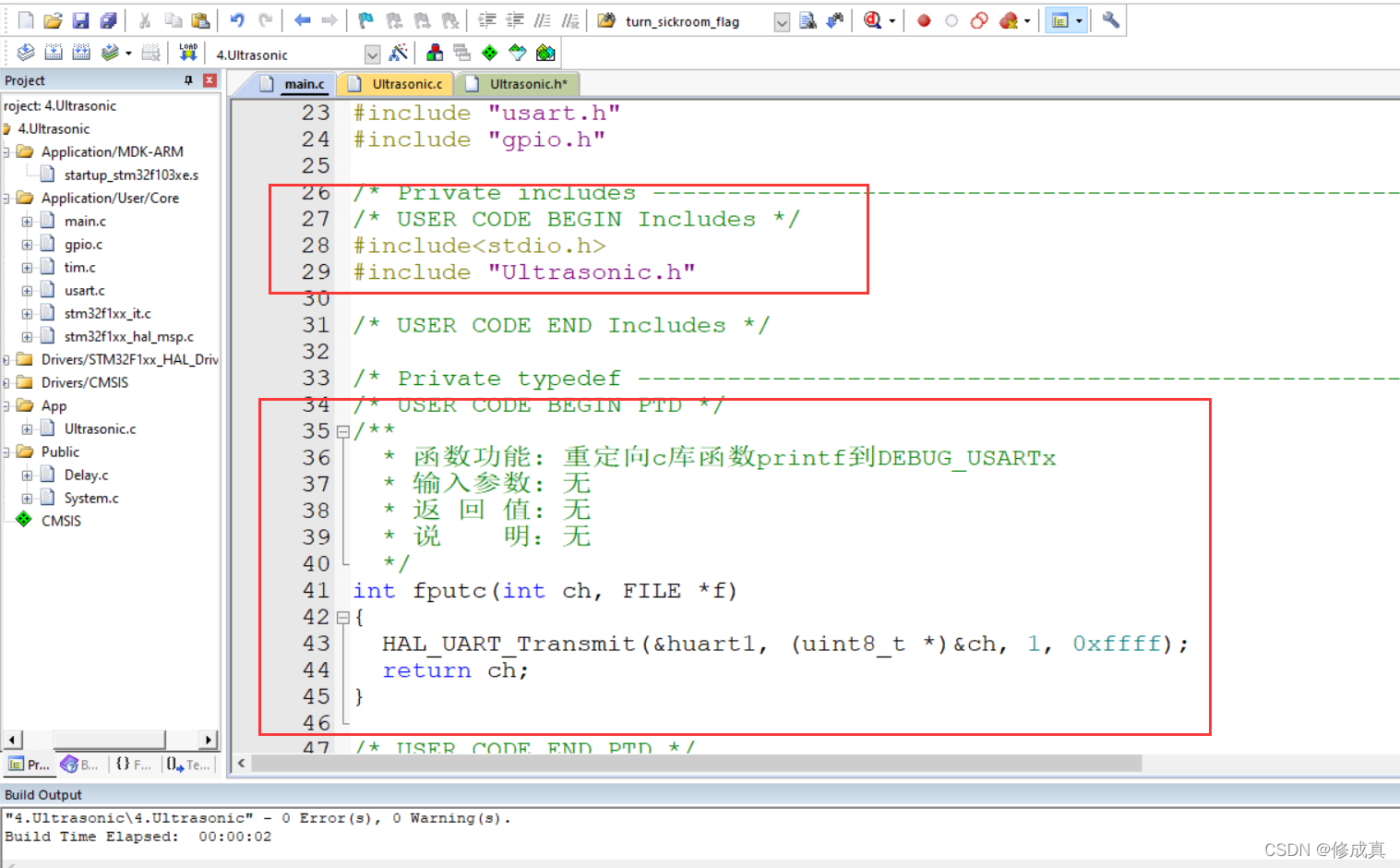Select gpio.c in the project tree
The height and width of the screenshot is (868, 1400).
tap(83, 245)
